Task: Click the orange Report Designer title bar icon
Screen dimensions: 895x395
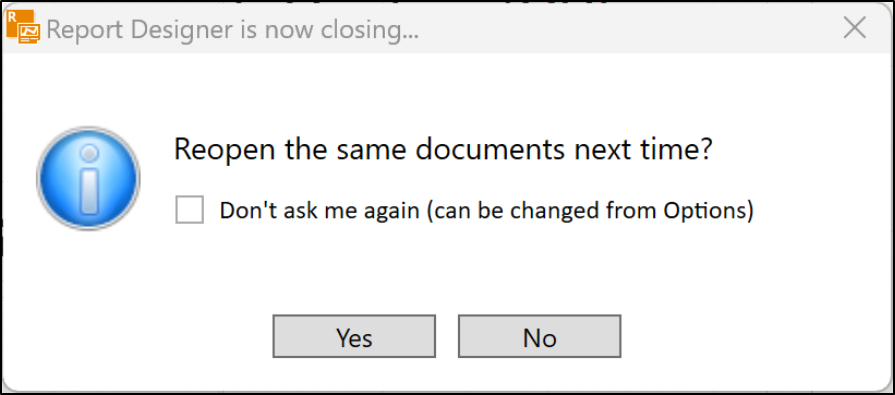Action: point(23,27)
